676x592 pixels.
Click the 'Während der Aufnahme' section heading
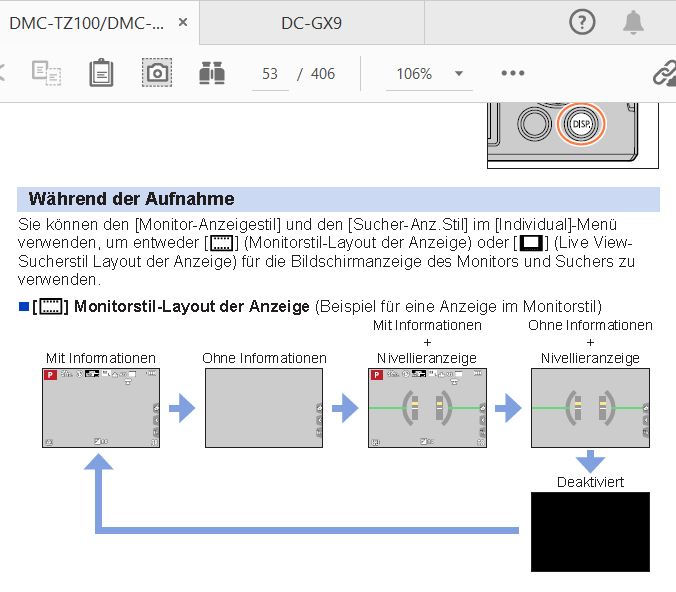(x=132, y=199)
